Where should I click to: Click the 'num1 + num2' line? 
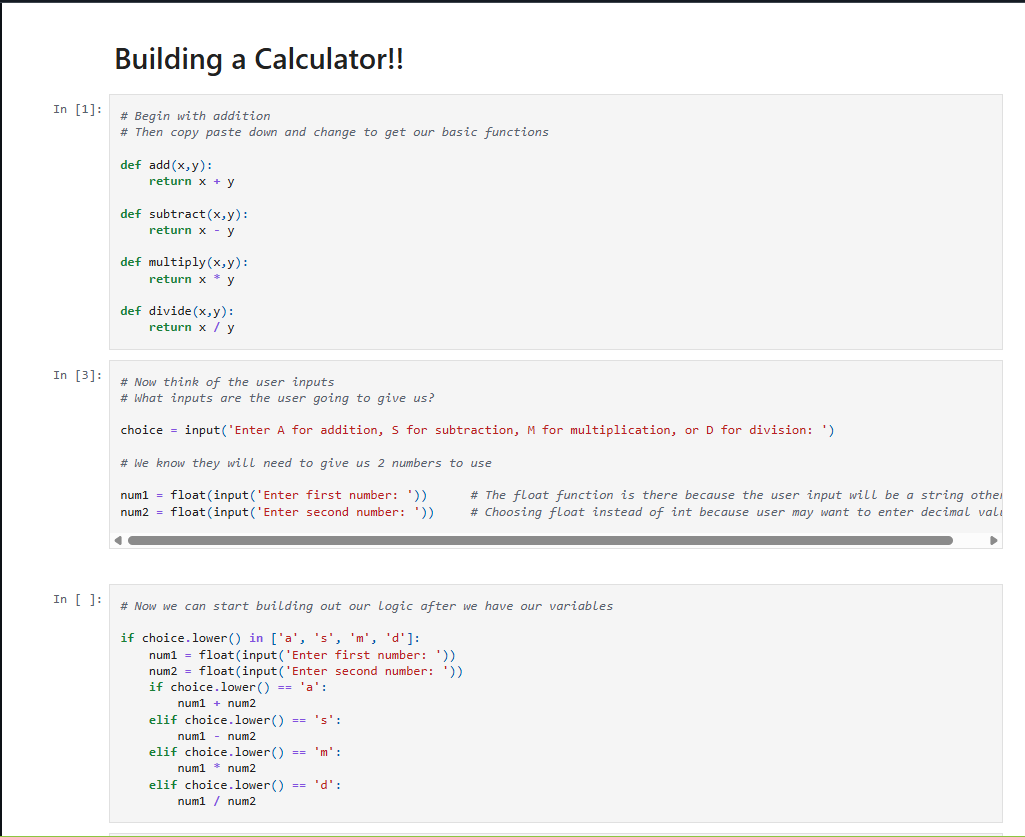[216, 704]
